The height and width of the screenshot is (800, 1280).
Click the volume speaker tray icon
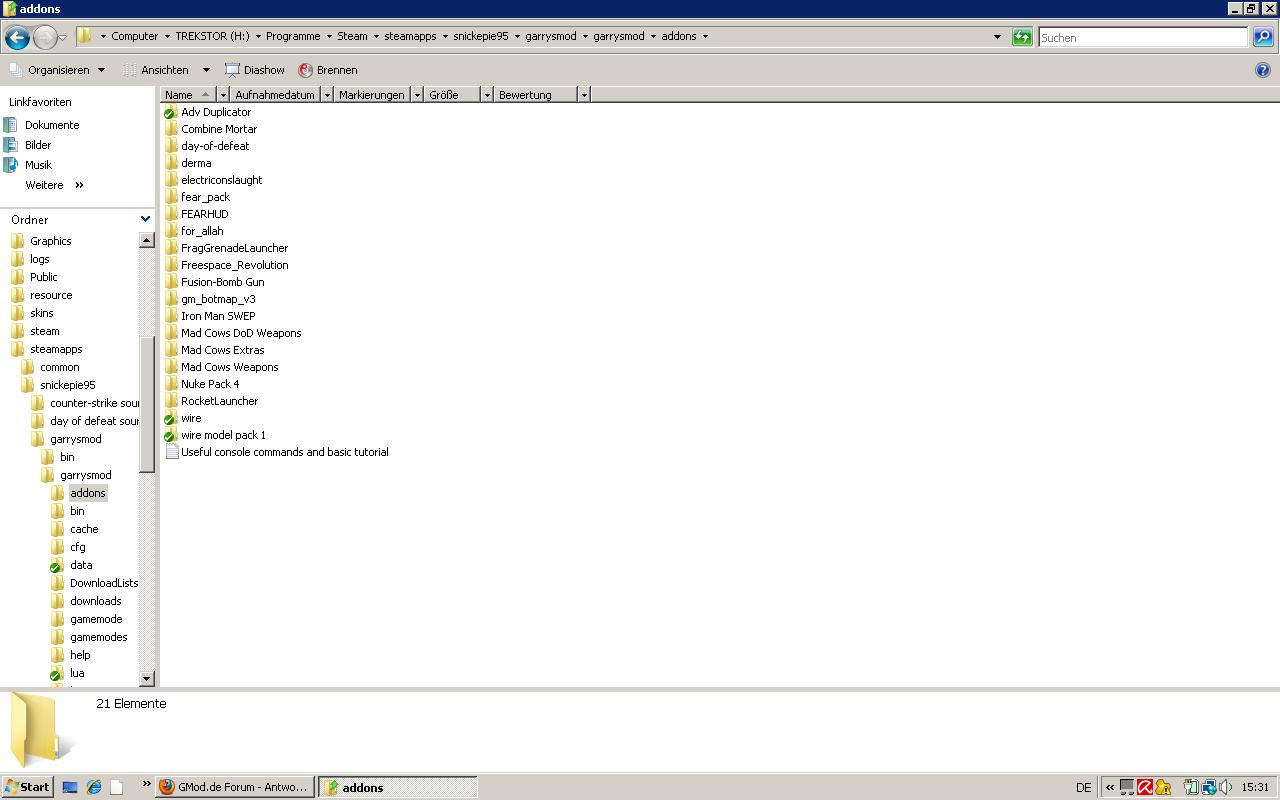1226,787
